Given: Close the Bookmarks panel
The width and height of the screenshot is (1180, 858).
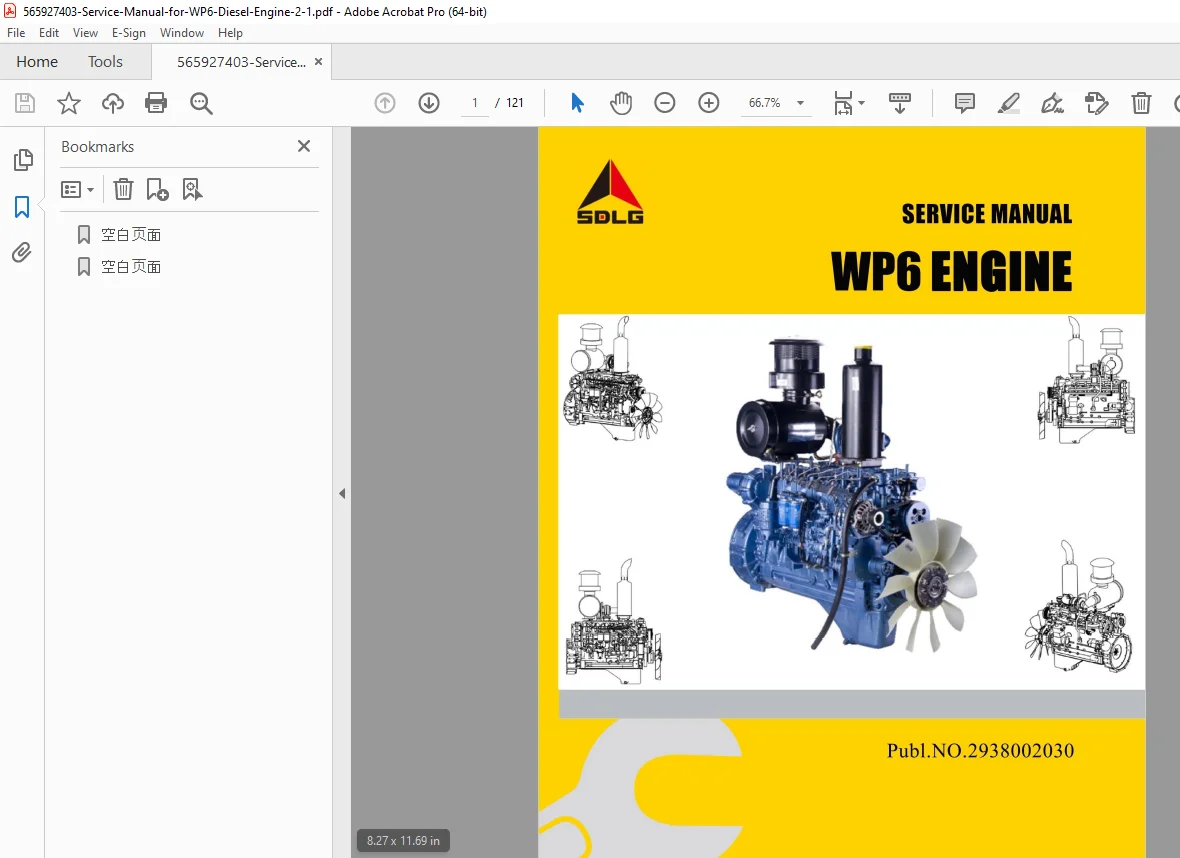Looking at the screenshot, I should (x=304, y=146).
